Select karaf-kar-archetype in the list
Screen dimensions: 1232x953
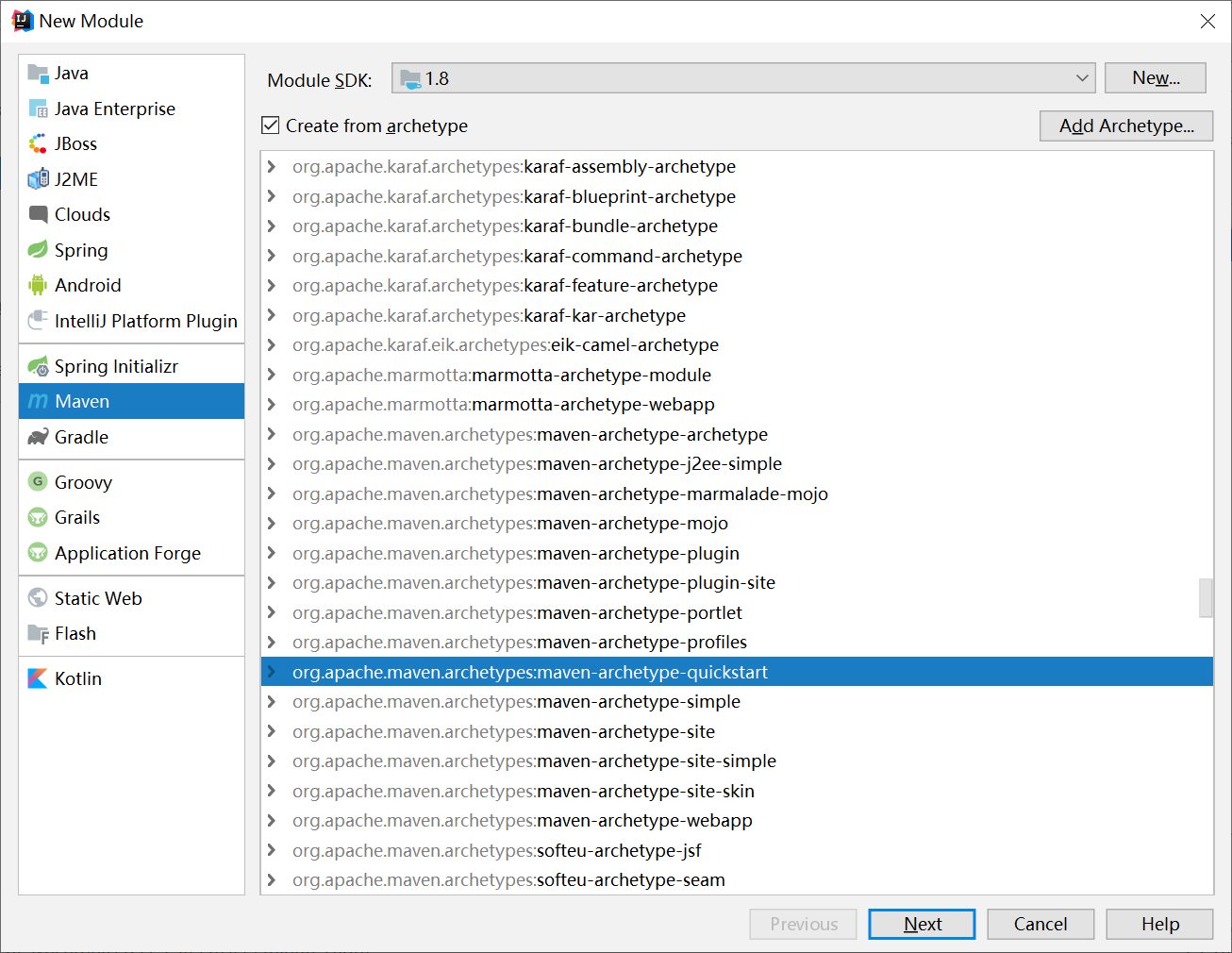point(737,315)
